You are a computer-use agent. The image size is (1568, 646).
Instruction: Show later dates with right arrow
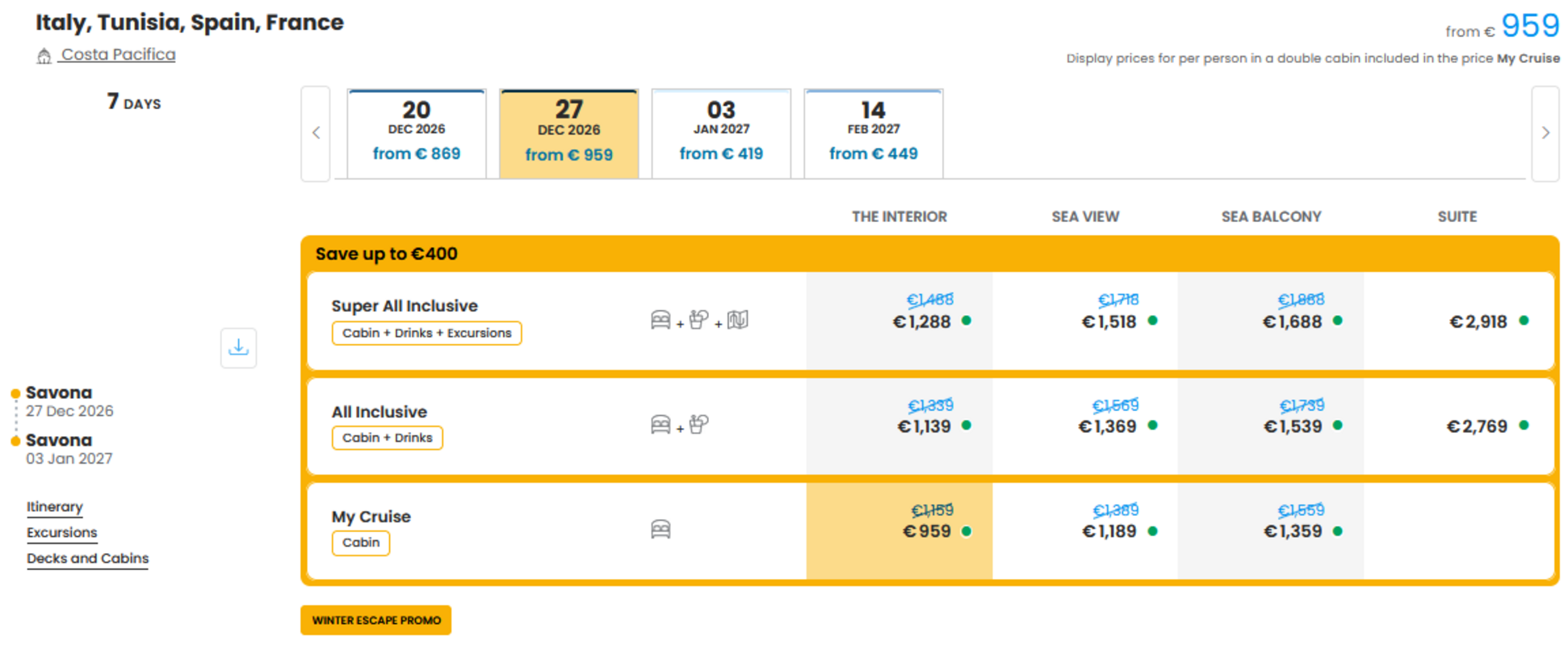[1545, 133]
